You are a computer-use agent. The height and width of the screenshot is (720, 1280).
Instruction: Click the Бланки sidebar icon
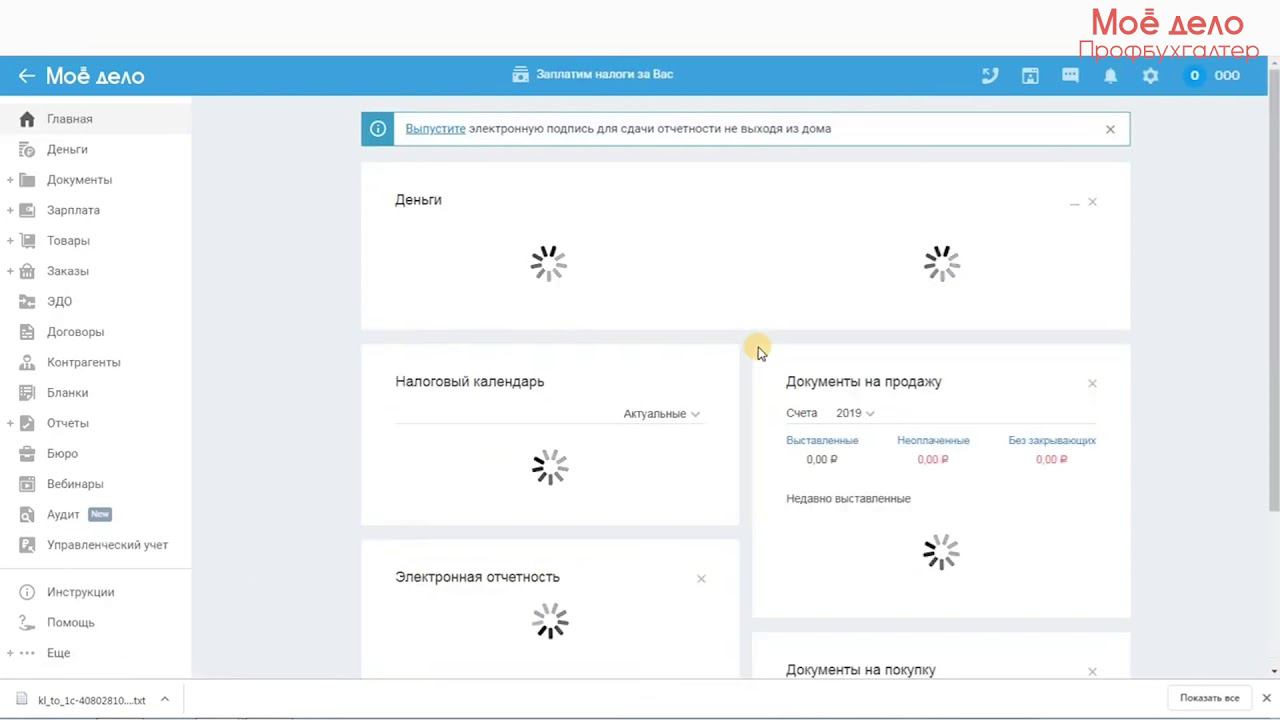pos(27,393)
